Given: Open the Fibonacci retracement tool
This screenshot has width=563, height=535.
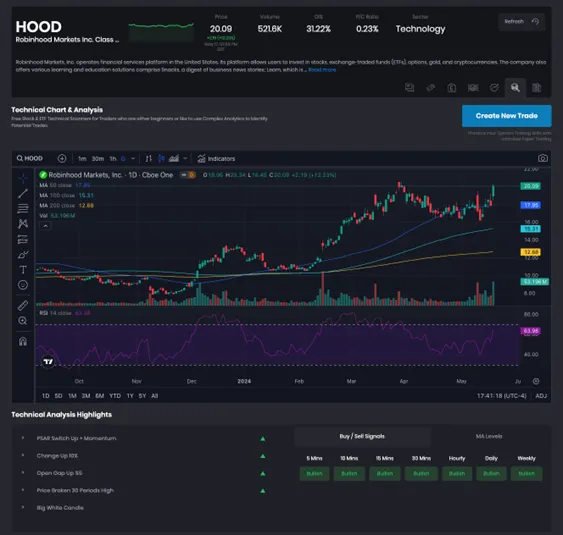Looking at the screenshot, I should pos(23,208).
